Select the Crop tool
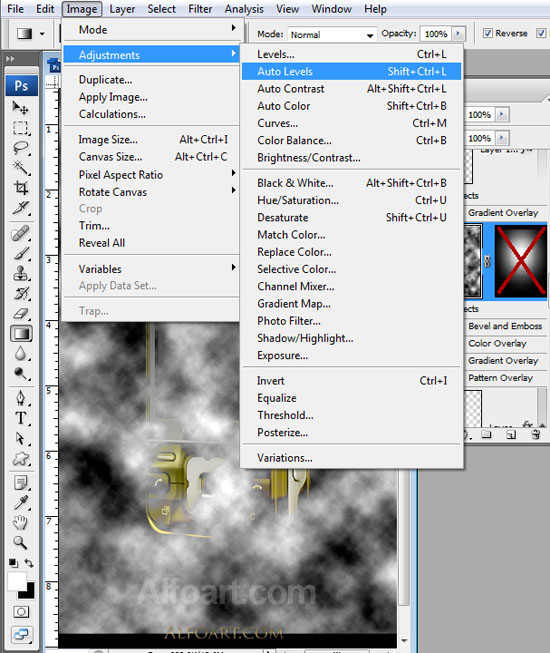Image resolution: width=550 pixels, height=653 pixels. pos(20,187)
